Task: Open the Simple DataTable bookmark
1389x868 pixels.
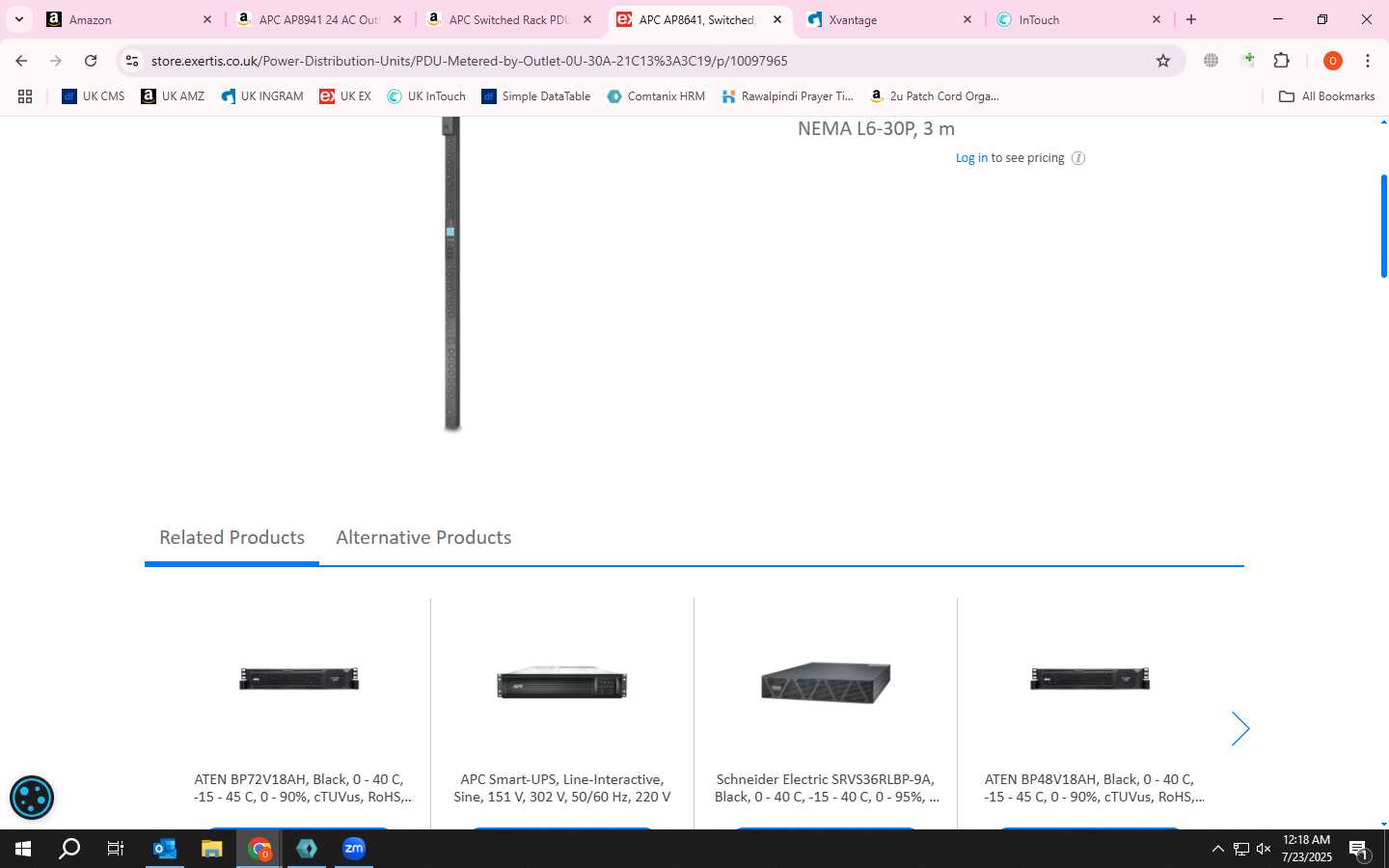Action: click(x=536, y=96)
